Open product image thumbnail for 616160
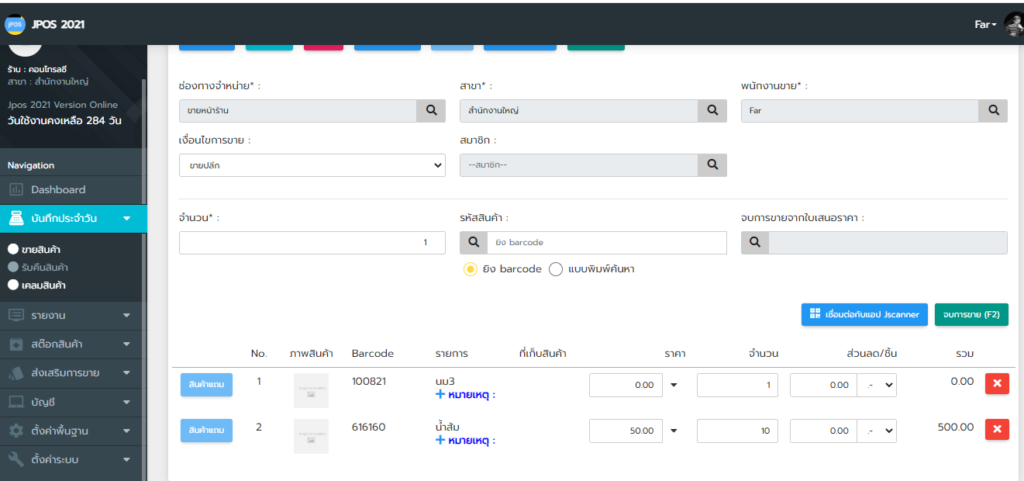The width and height of the screenshot is (1024, 481). coord(311,436)
